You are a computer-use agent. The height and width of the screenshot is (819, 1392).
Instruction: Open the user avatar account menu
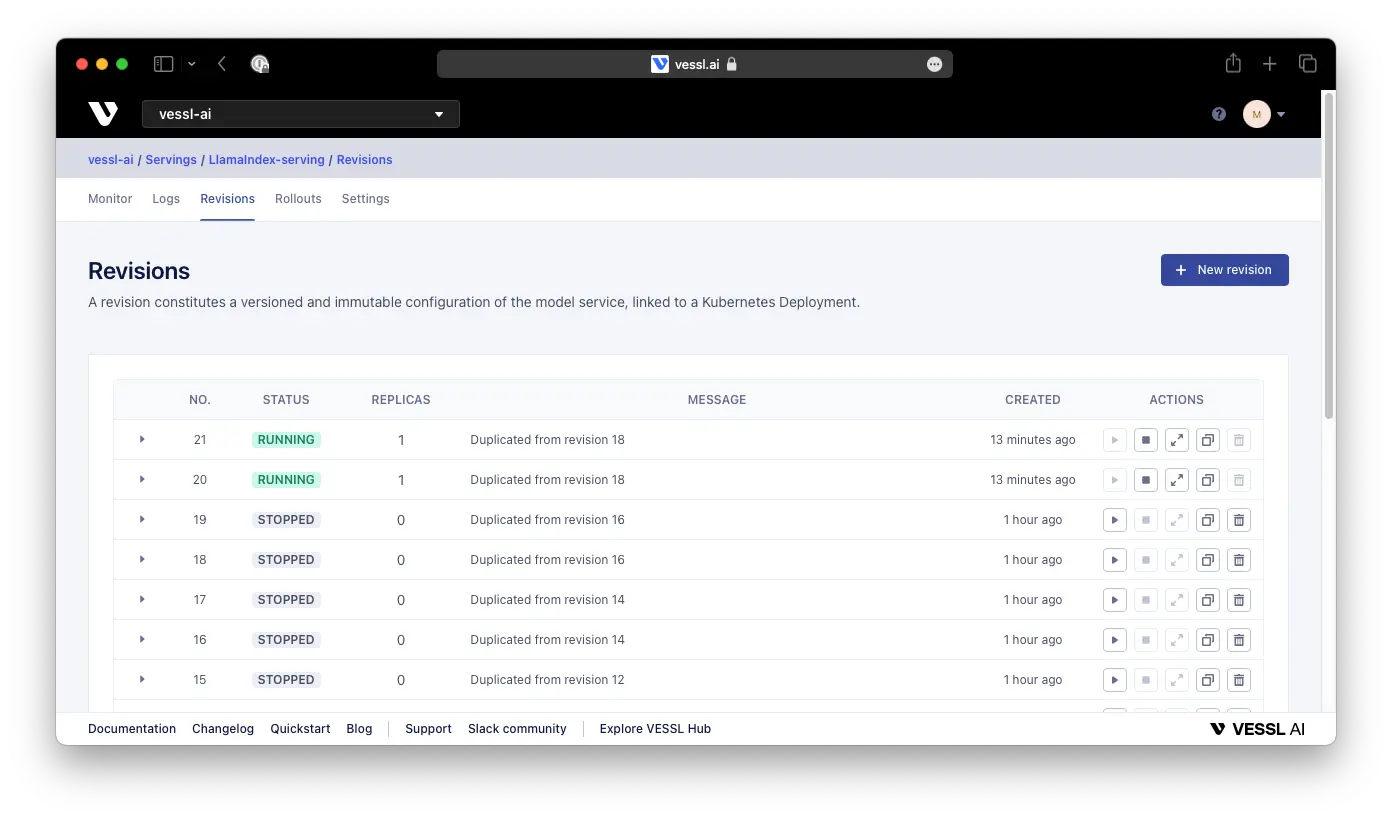click(1264, 114)
